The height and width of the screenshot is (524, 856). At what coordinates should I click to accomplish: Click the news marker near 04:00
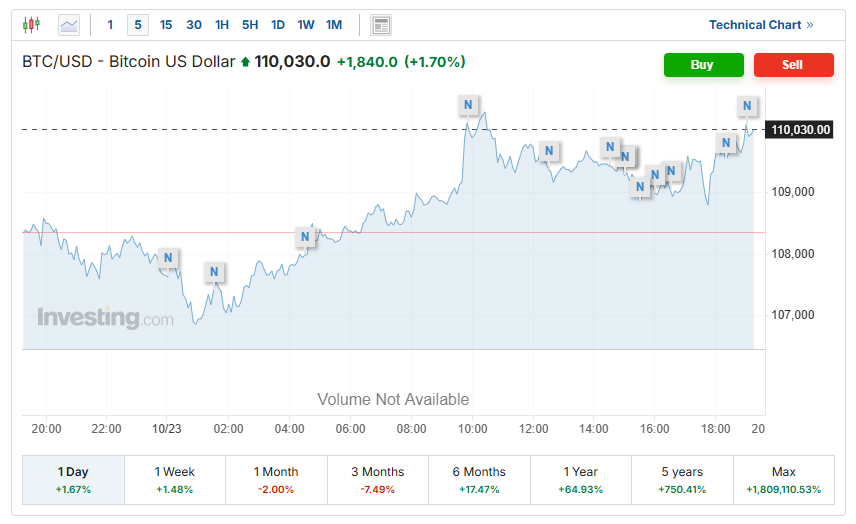coord(306,237)
